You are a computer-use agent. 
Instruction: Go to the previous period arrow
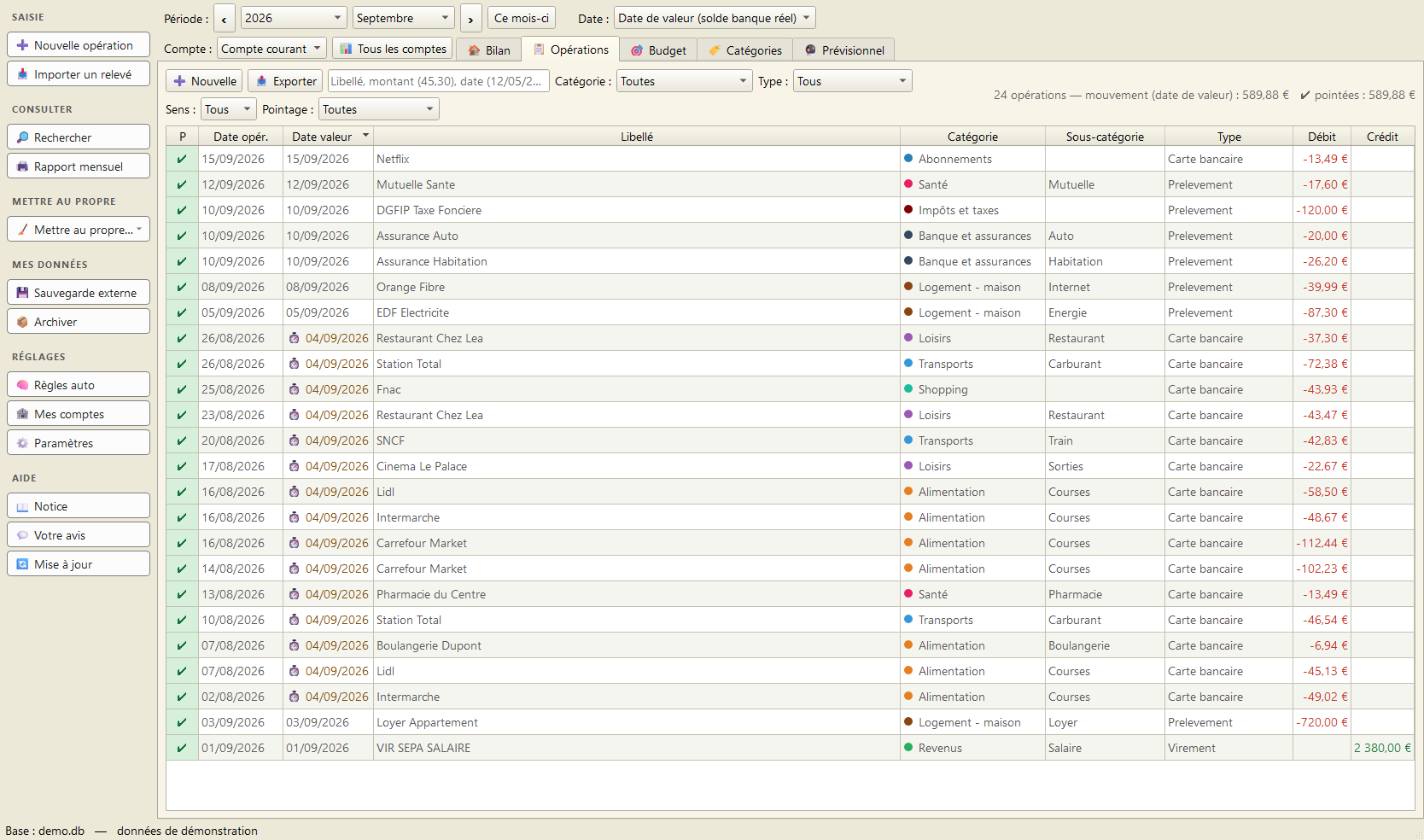click(x=225, y=18)
